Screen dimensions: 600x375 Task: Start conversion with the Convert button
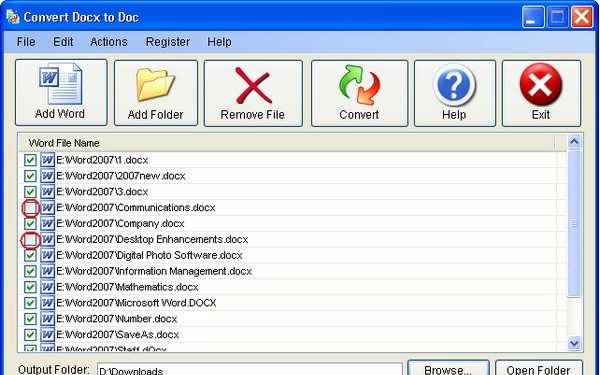click(x=359, y=93)
